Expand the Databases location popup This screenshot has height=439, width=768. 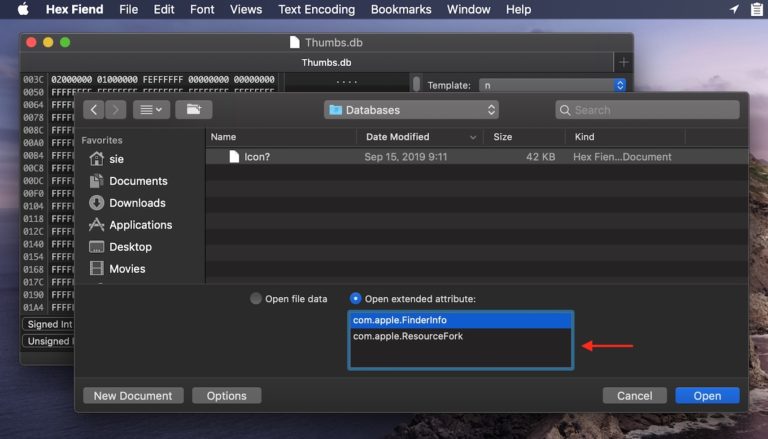(411, 110)
